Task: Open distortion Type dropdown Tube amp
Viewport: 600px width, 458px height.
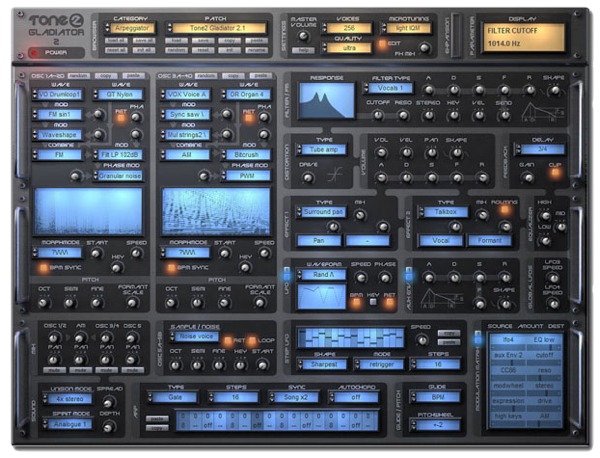Action: tap(322, 150)
